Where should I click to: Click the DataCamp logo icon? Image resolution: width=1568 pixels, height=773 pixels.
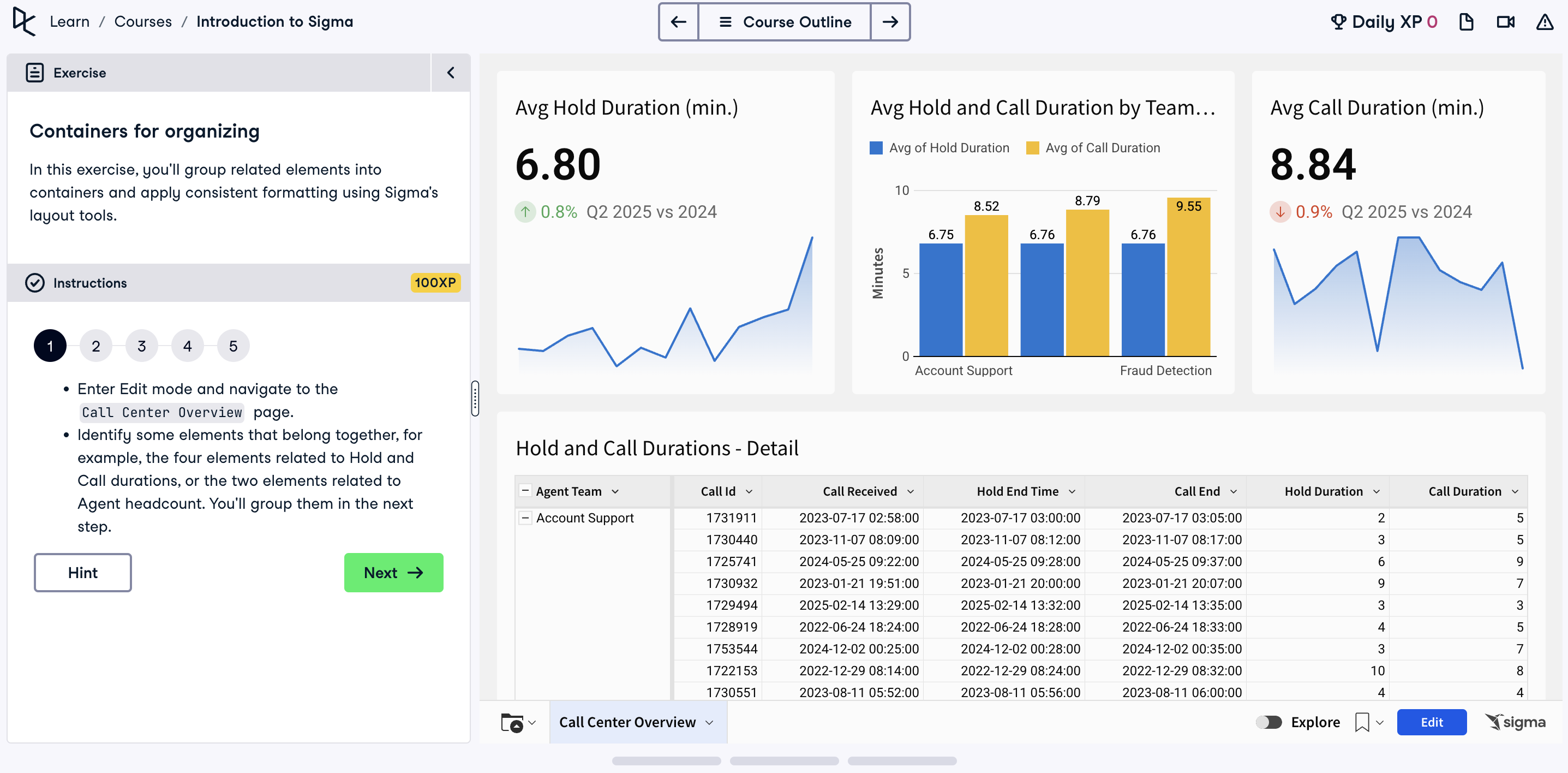click(x=24, y=22)
